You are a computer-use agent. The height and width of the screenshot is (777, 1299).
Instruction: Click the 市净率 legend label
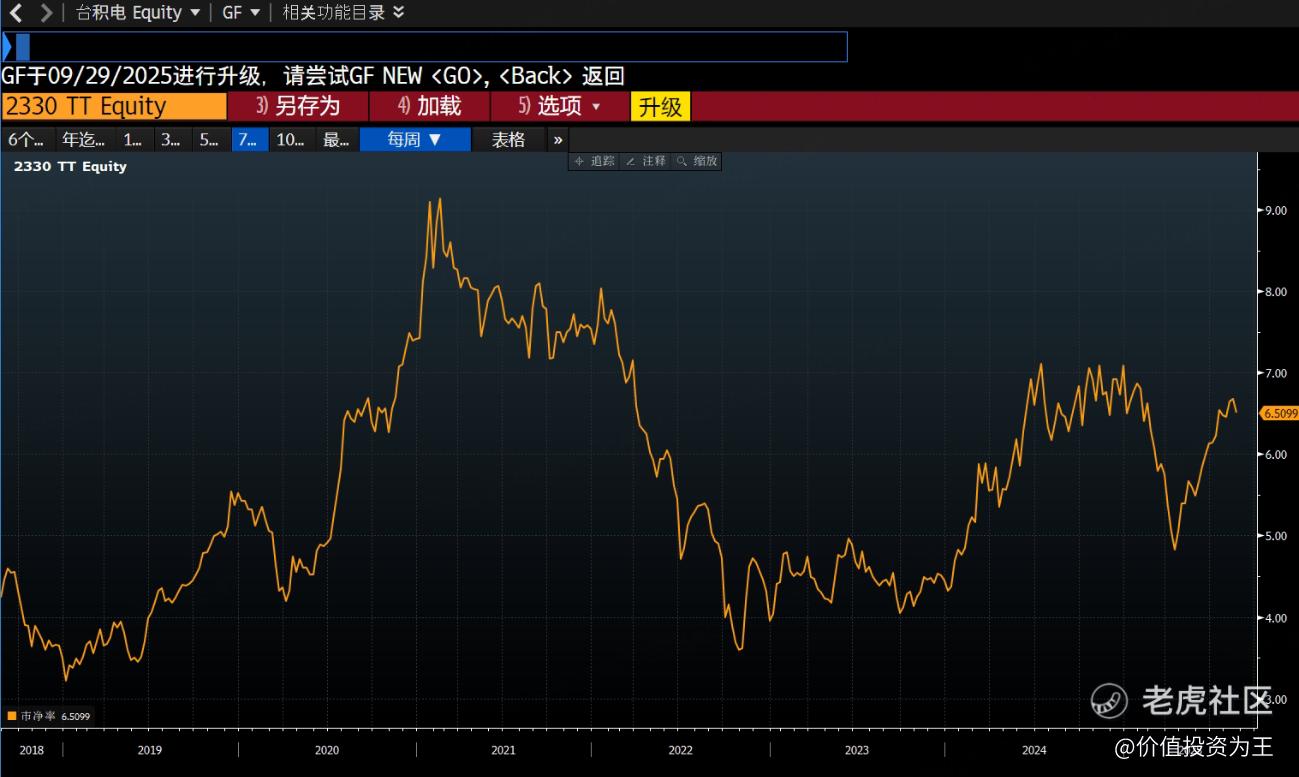point(38,716)
